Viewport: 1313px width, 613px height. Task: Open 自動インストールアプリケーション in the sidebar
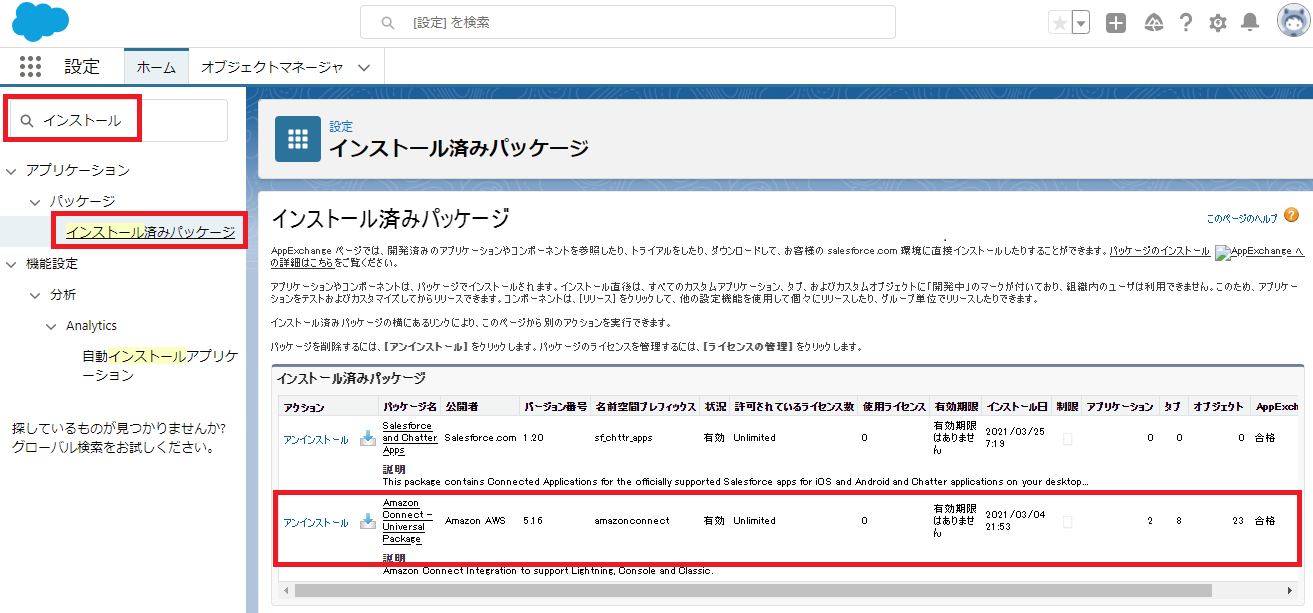pyautogui.click(x=158, y=365)
